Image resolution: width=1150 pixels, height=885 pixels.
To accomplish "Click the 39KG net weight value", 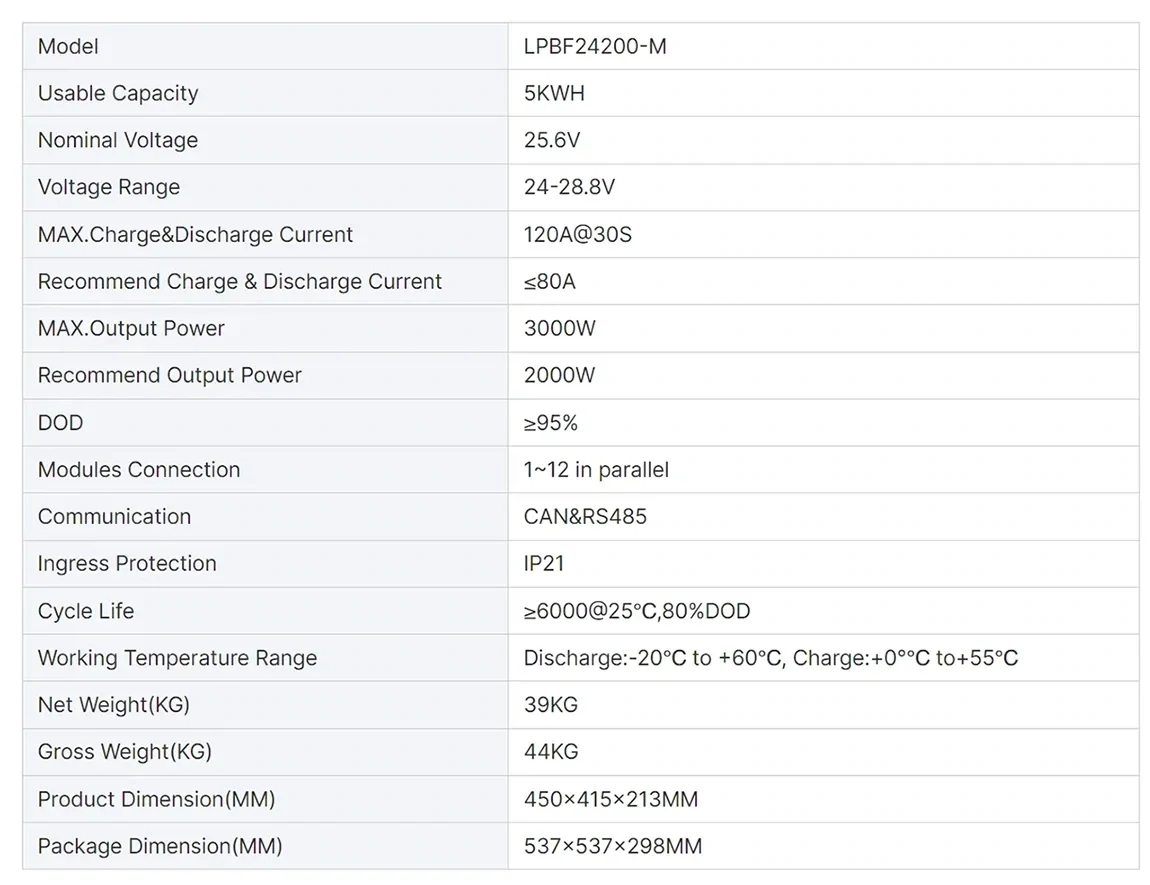I will (551, 705).
